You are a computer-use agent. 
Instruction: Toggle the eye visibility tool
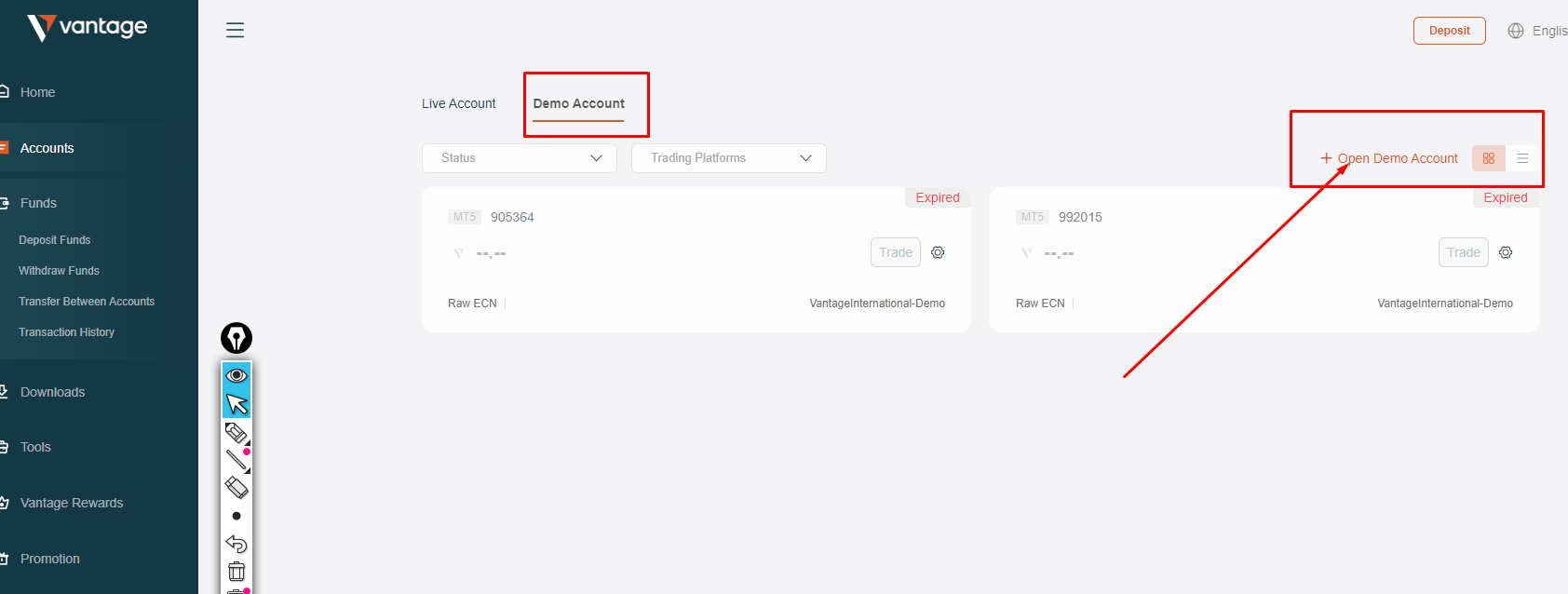click(x=237, y=375)
